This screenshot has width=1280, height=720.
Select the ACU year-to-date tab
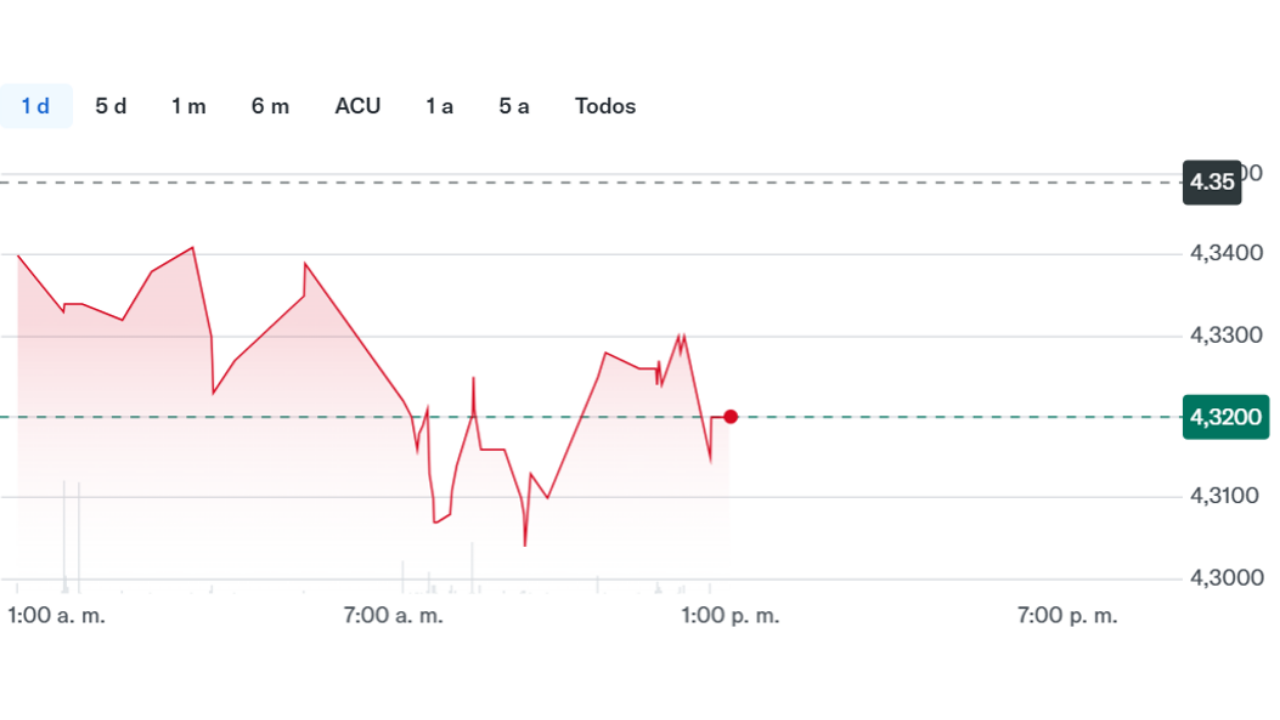click(x=358, y=106)
